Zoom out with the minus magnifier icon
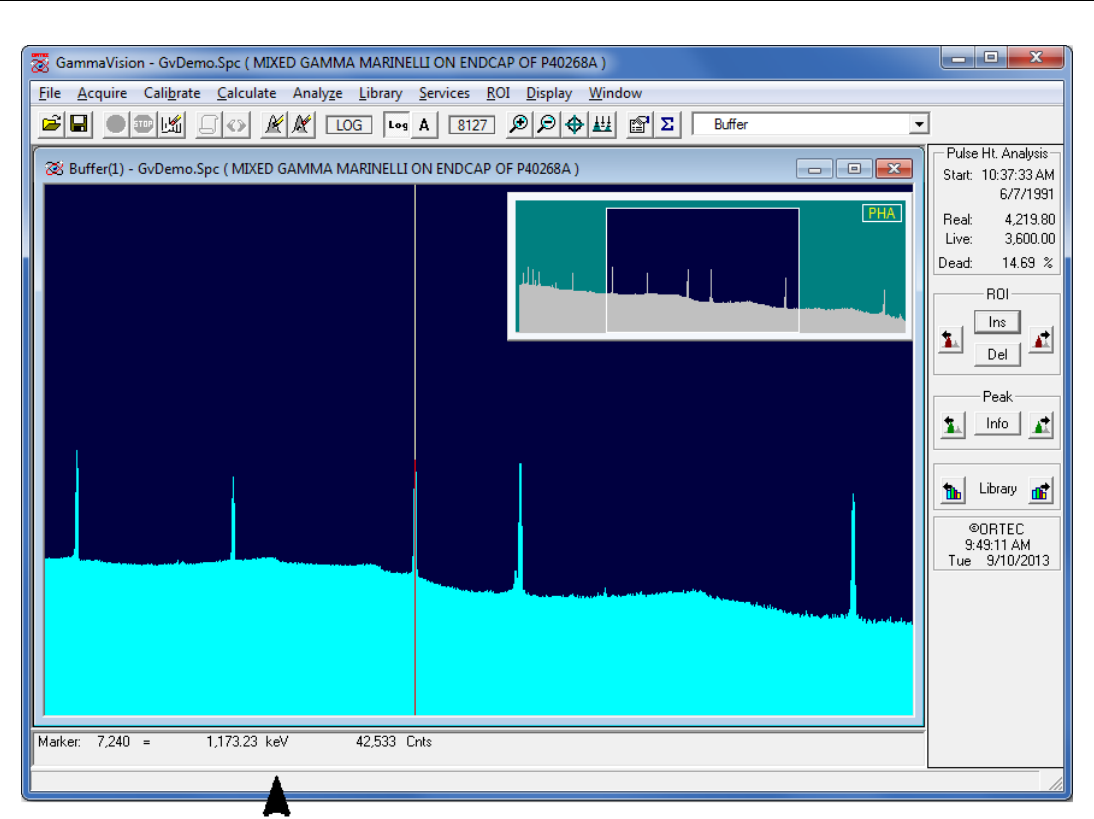The width and height of the screenshot is (1094, 819). point(546,125)
